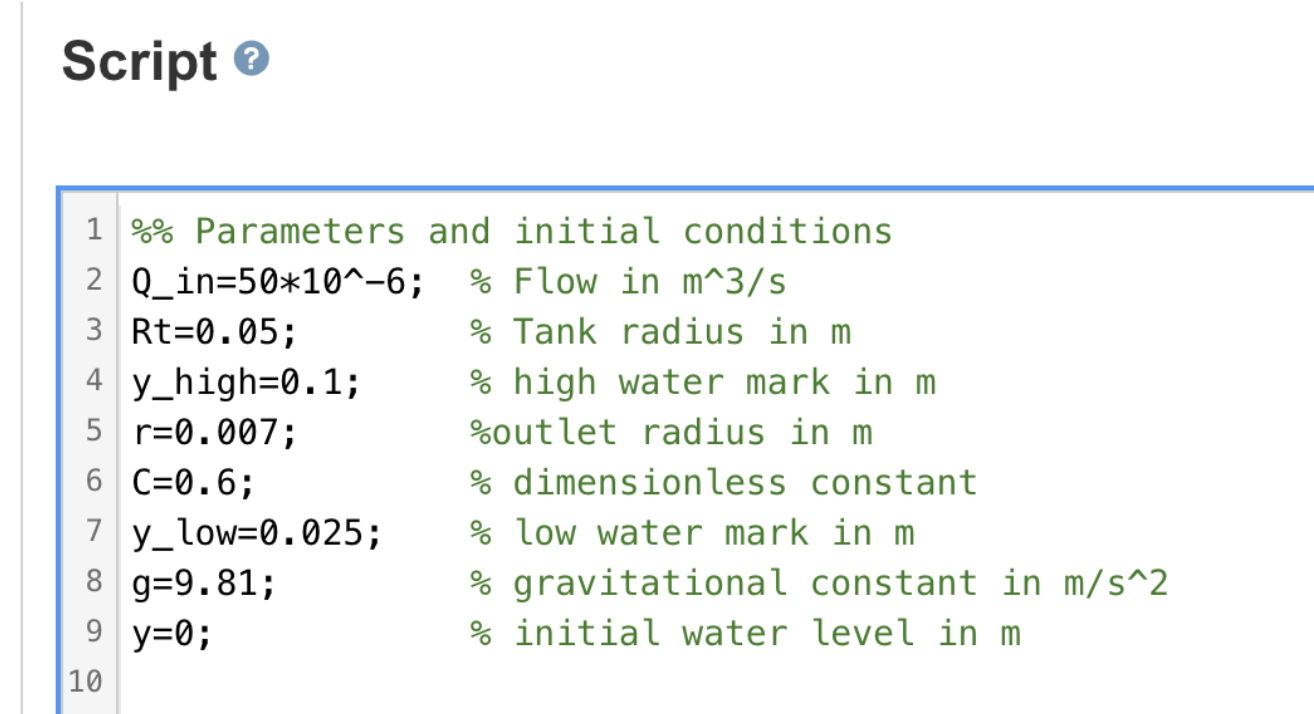
Task: Click the high water mark comment
Action: click(x=700, y=381)
